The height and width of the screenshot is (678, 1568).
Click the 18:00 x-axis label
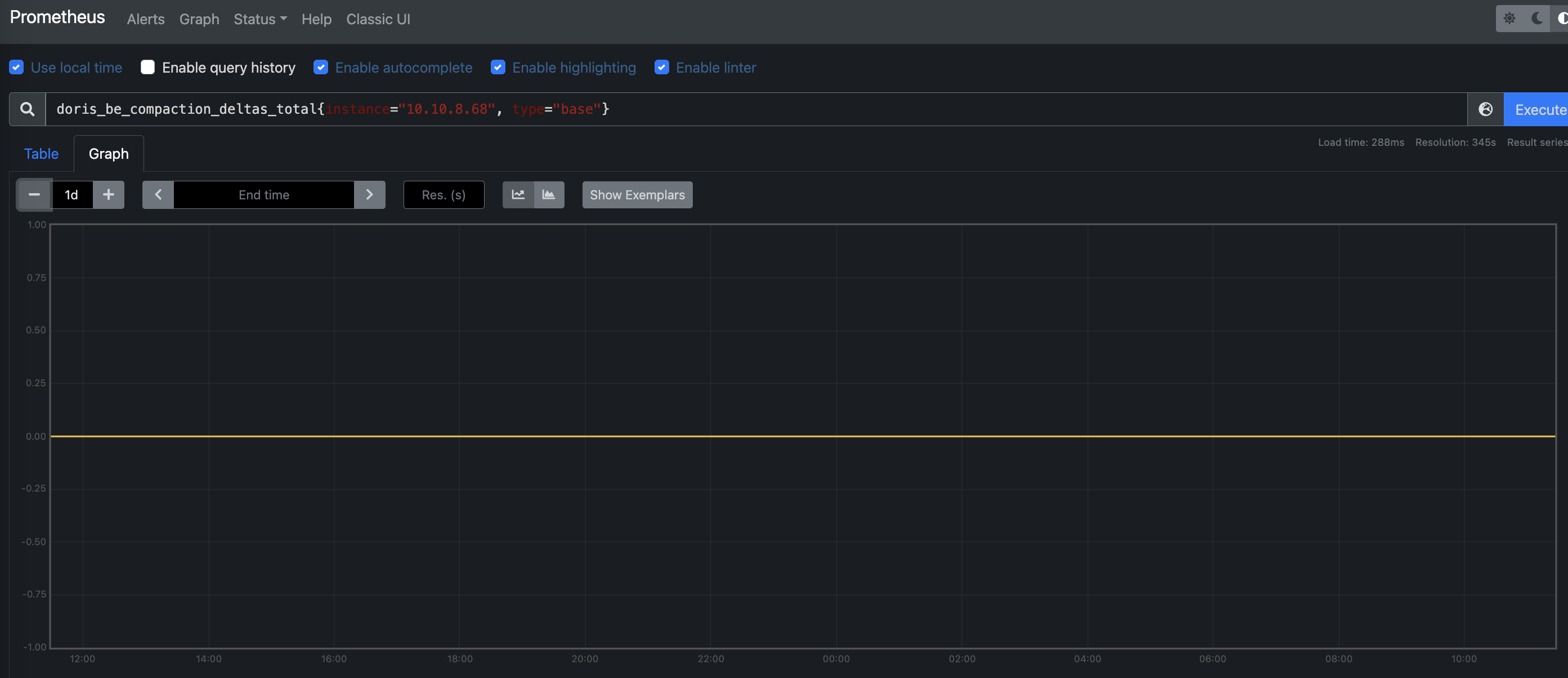click(x=460, y=659)
